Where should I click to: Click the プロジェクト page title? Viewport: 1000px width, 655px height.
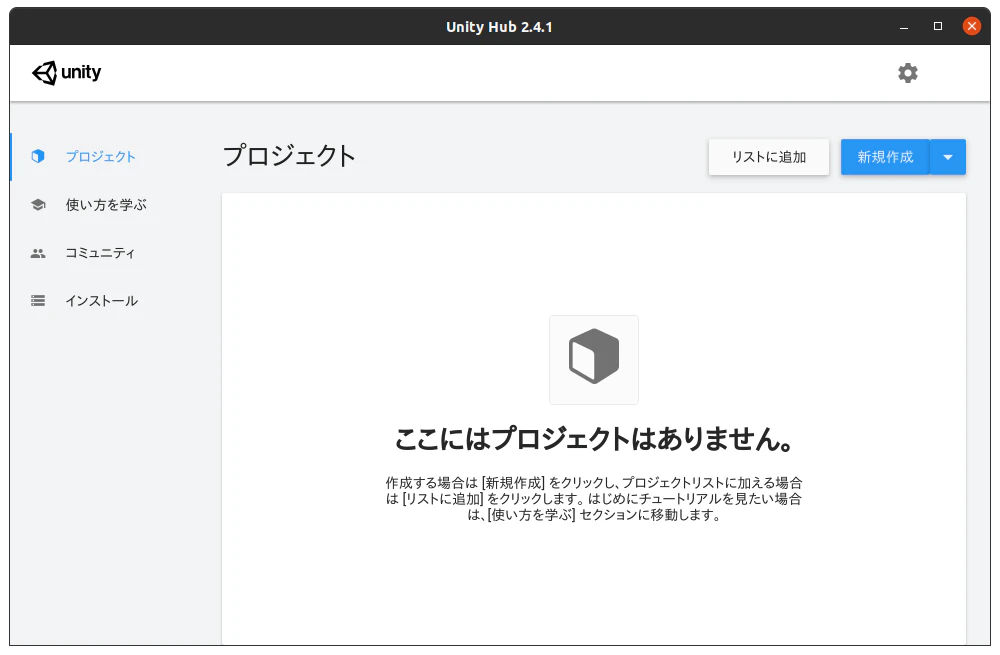click(290, 156)
